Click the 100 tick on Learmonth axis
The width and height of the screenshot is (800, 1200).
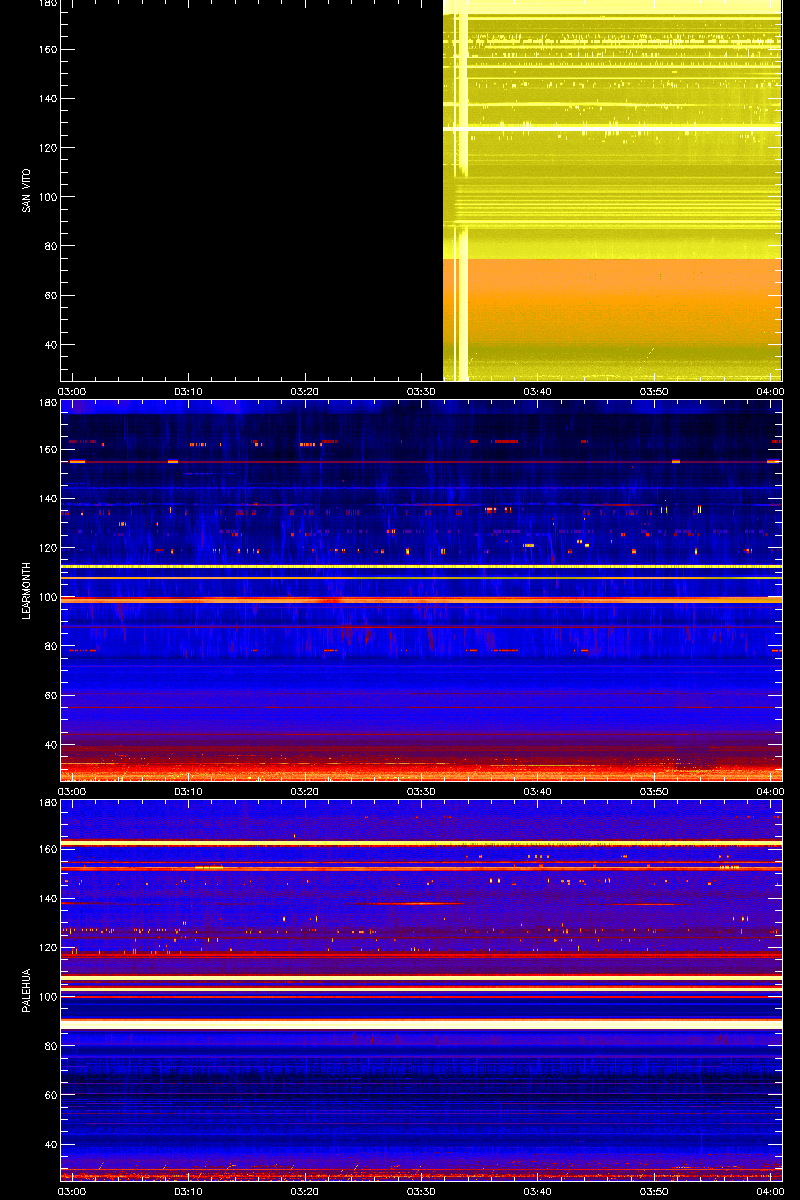coord(47,597)
